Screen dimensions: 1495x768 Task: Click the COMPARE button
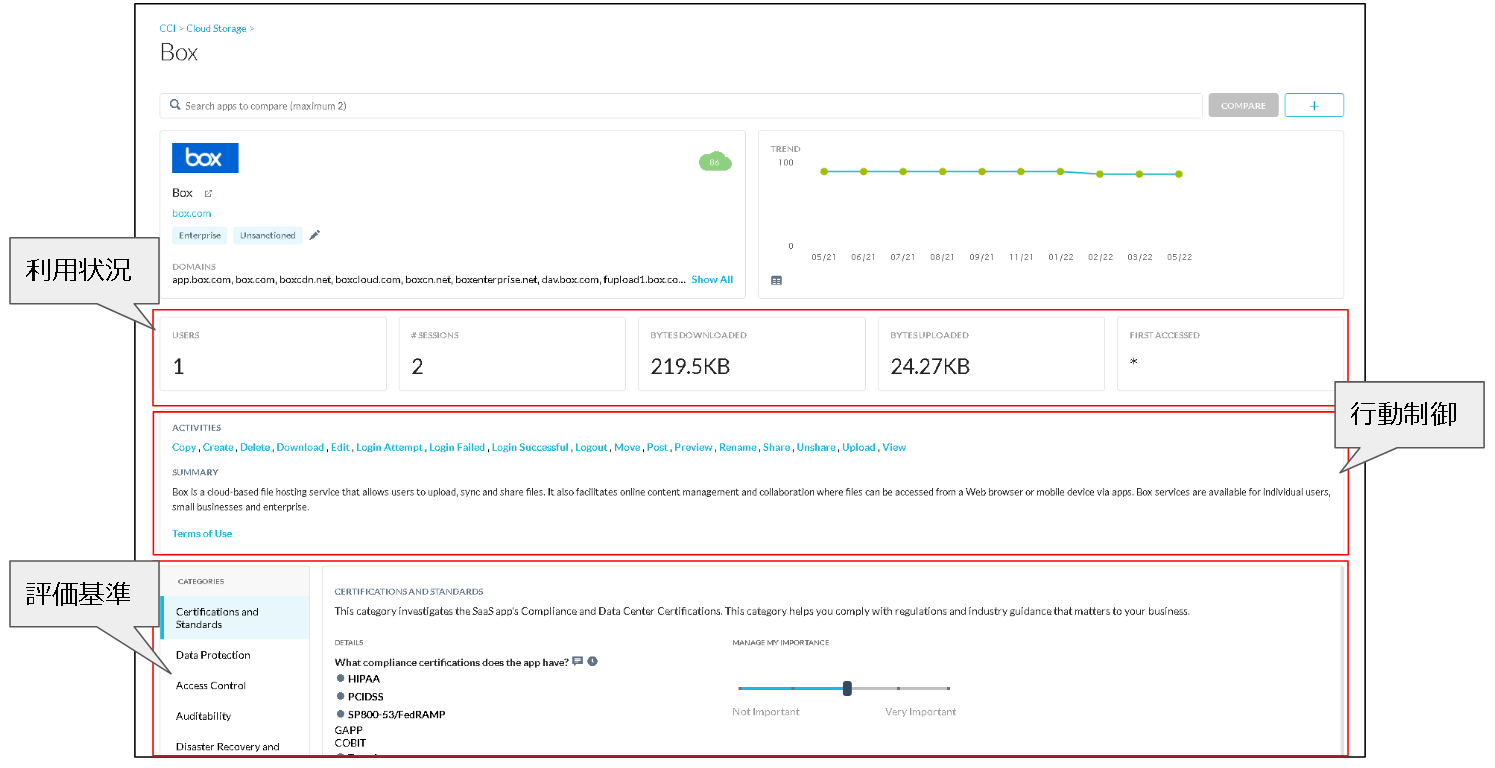pos(1243,105)
